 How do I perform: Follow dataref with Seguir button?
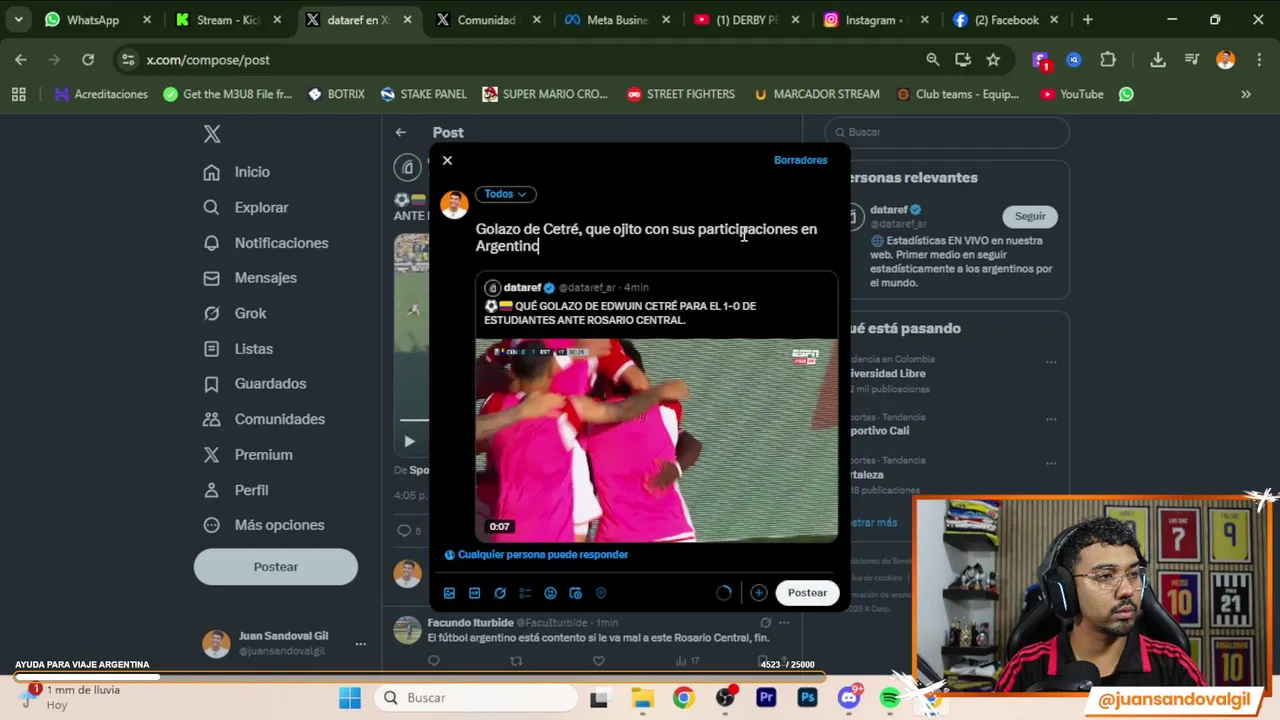pyautogui.click(x=1030, y=216)
